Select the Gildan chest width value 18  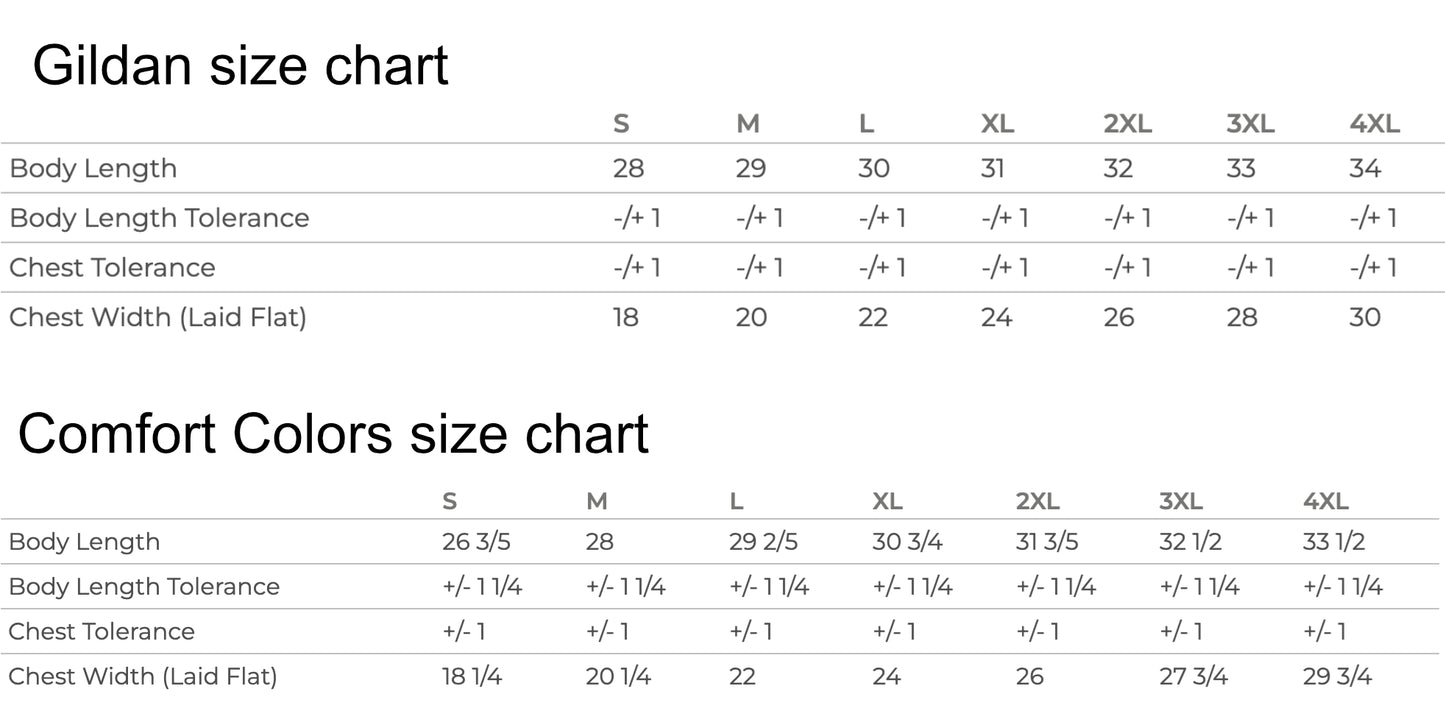[x=626, y=317]
